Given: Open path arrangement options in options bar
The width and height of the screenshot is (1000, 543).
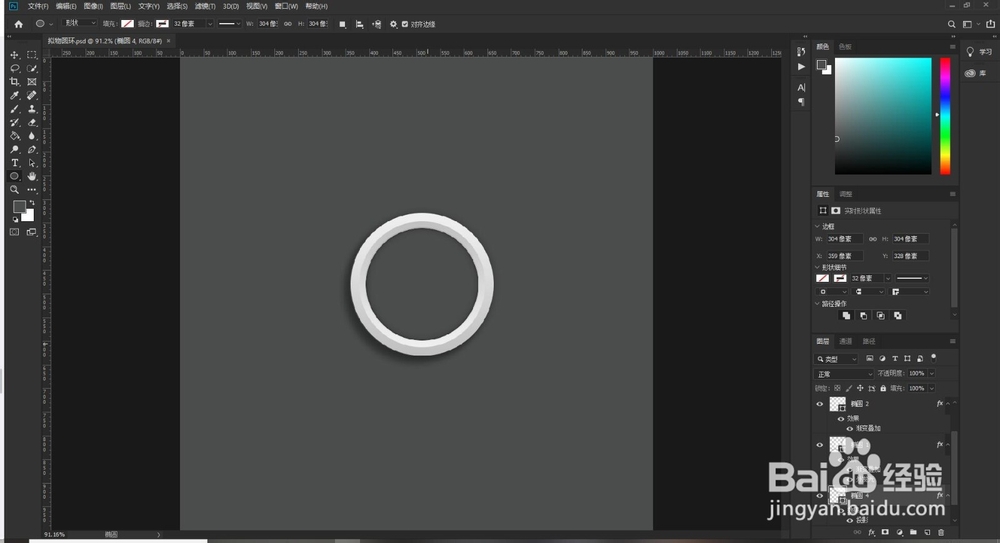Looking at the screenshot, I should tap(377, 24).
